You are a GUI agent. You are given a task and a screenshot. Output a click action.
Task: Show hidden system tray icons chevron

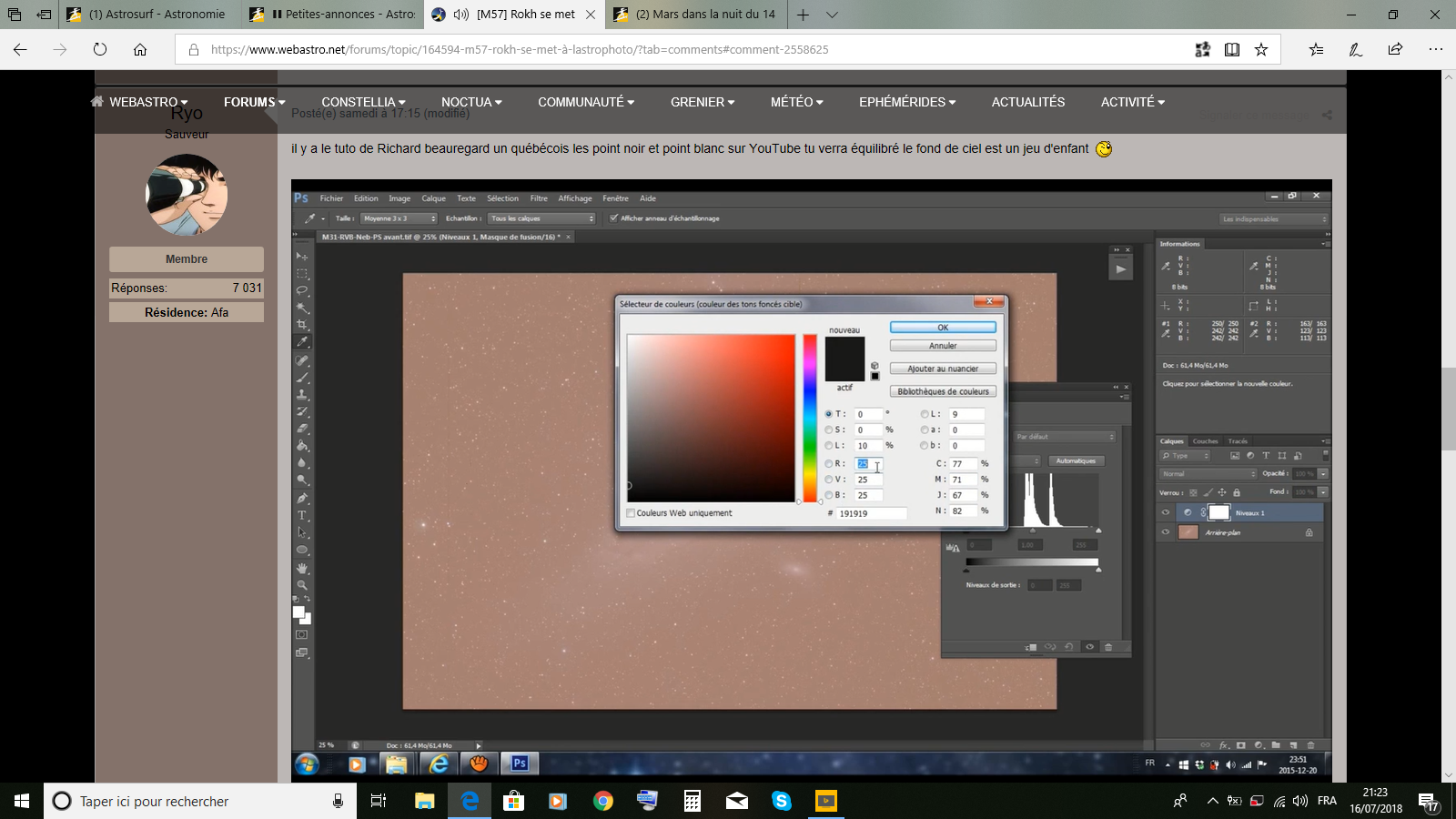(x=1212, y=801)
